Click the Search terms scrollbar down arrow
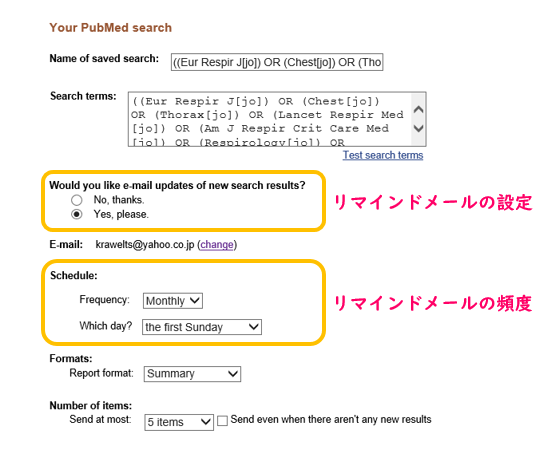This screenshot has width=554, height=450. point(419,128)
